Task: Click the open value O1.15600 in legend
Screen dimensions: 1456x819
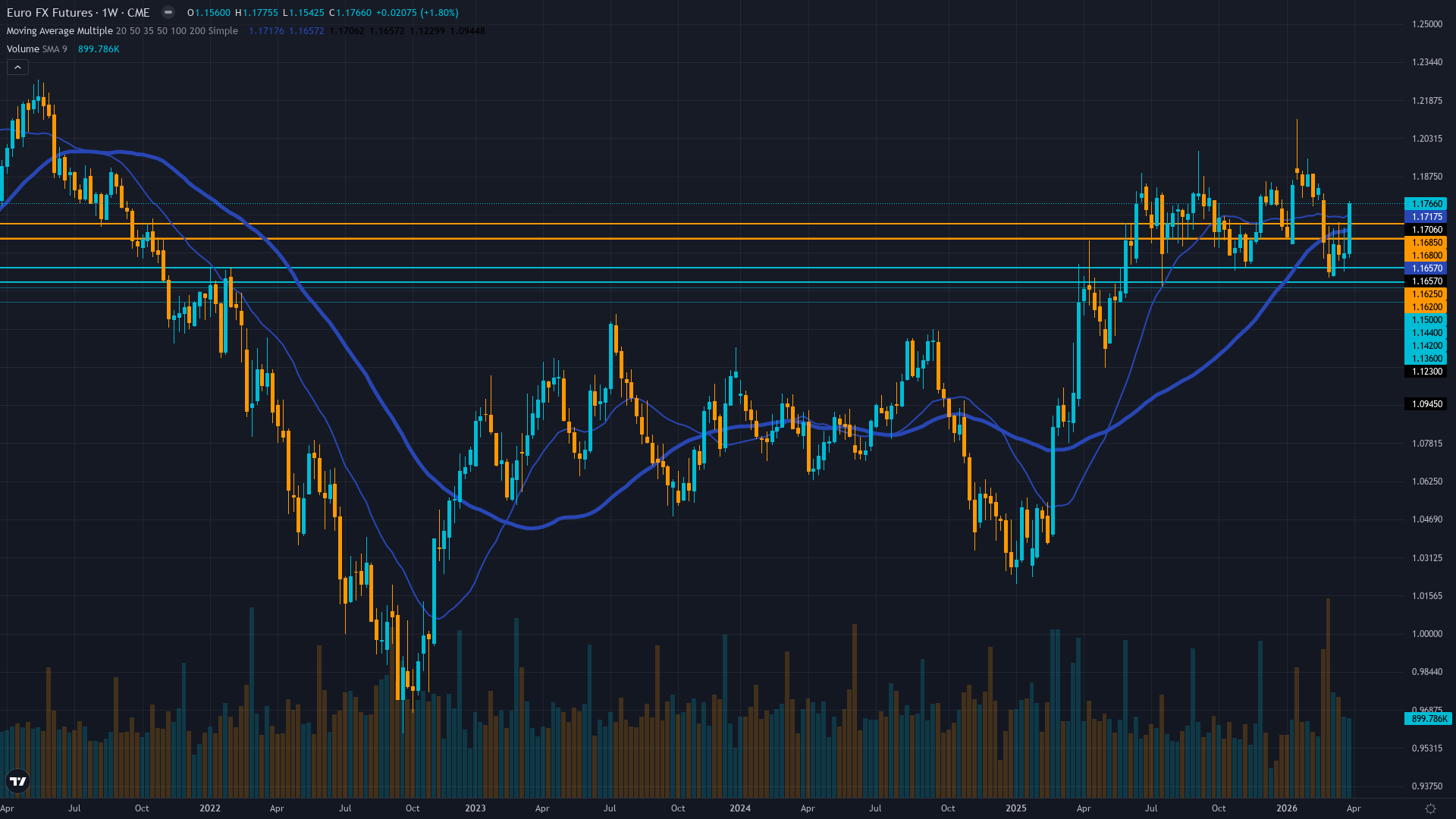Action: (x=209, y=13)
